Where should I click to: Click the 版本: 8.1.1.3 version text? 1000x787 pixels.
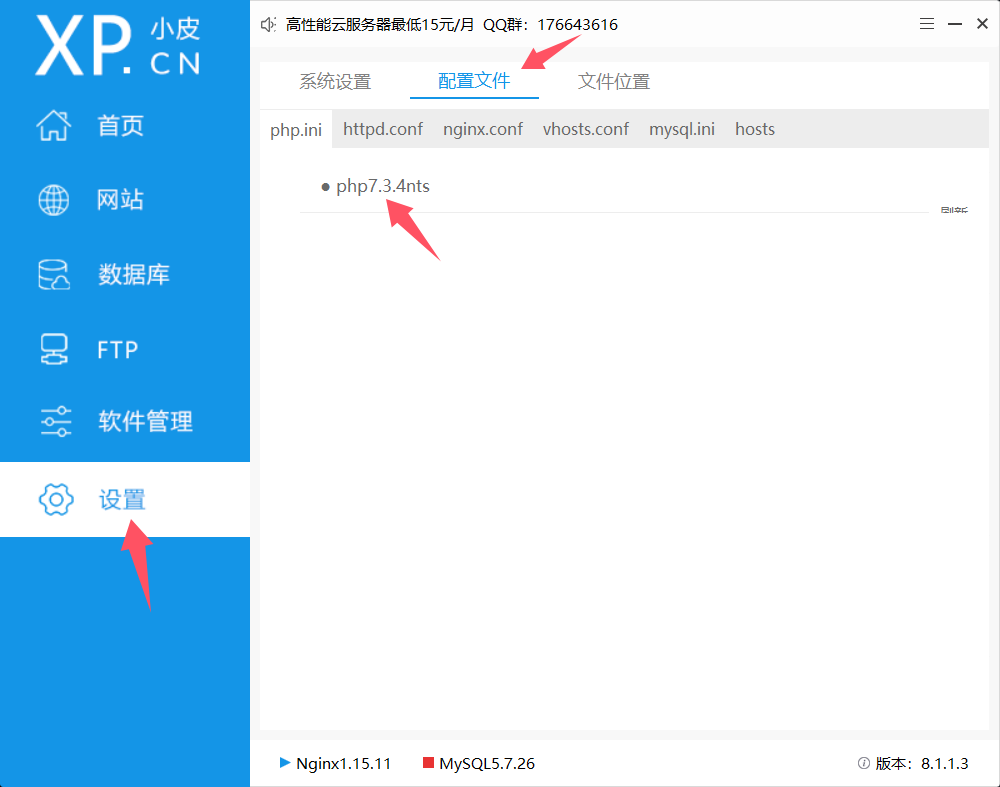(x=922, y=763)
